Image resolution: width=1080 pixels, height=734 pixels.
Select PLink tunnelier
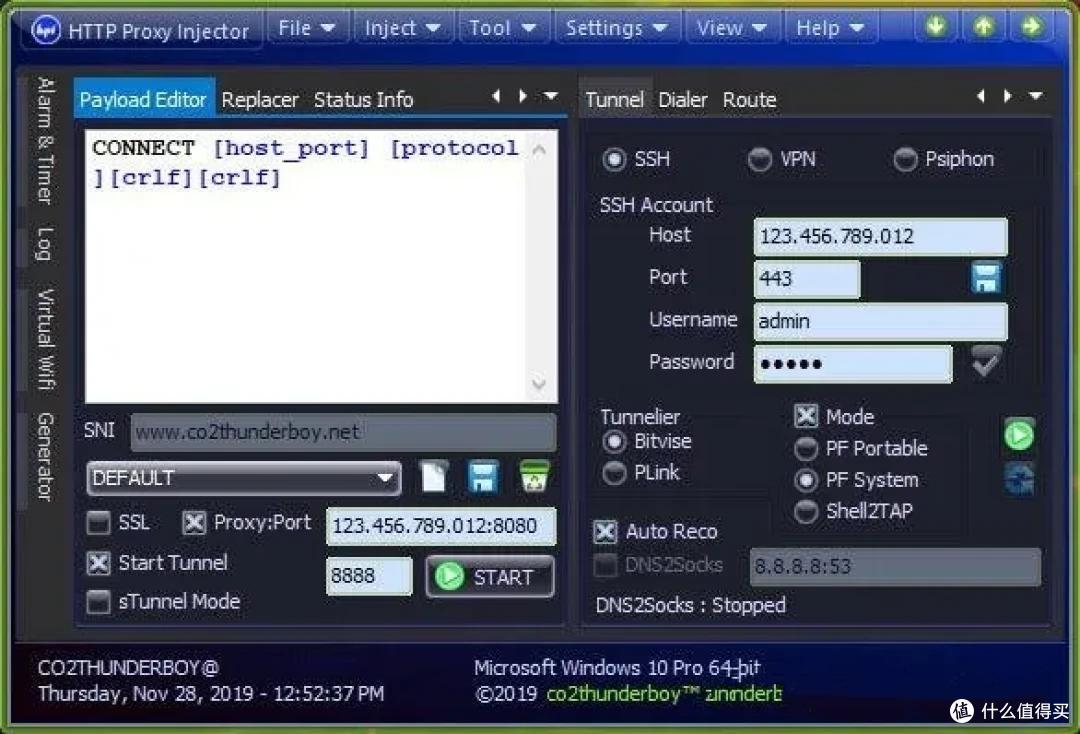coord(614,473)
